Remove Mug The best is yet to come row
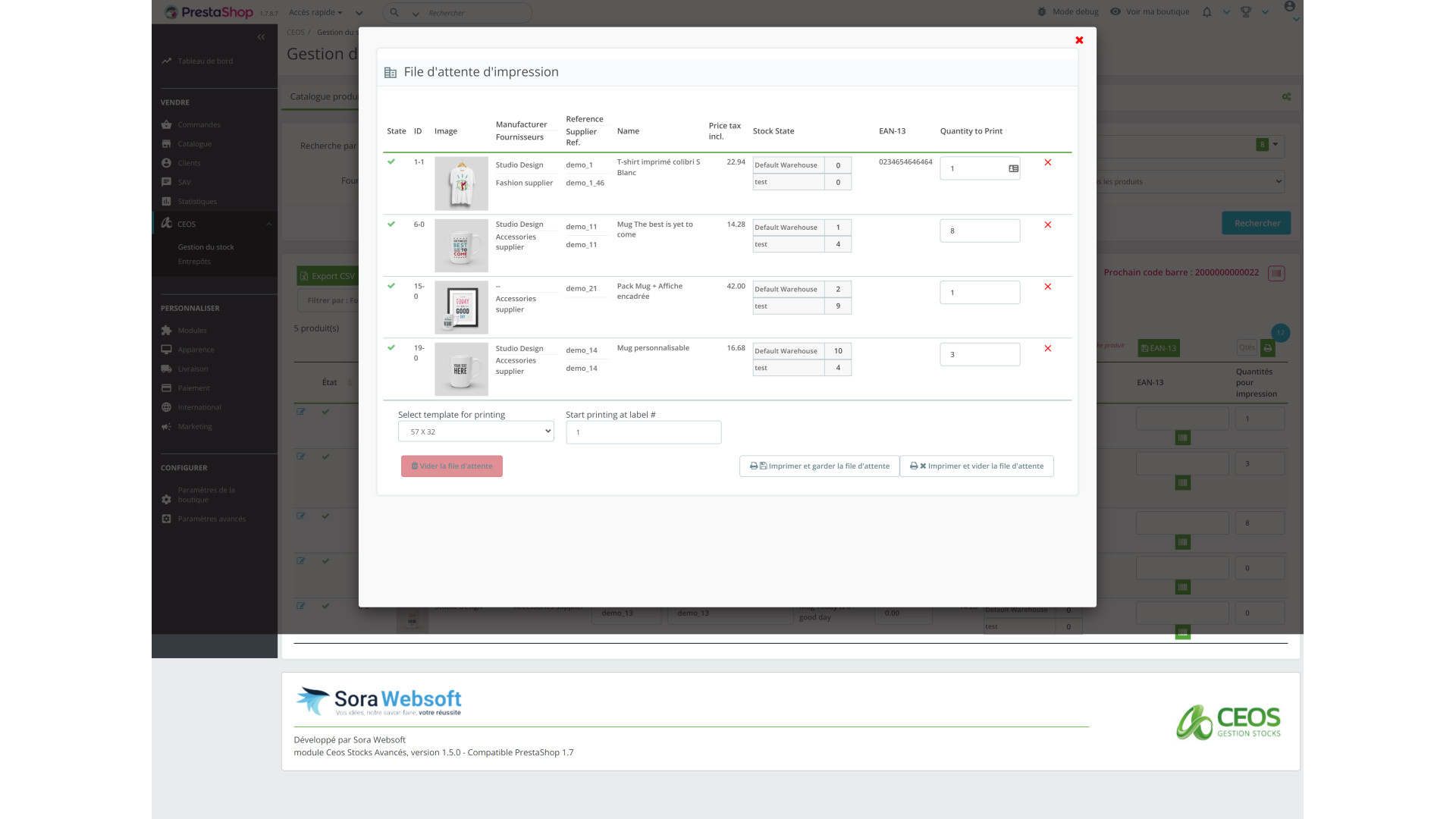 click(1047, 224)
